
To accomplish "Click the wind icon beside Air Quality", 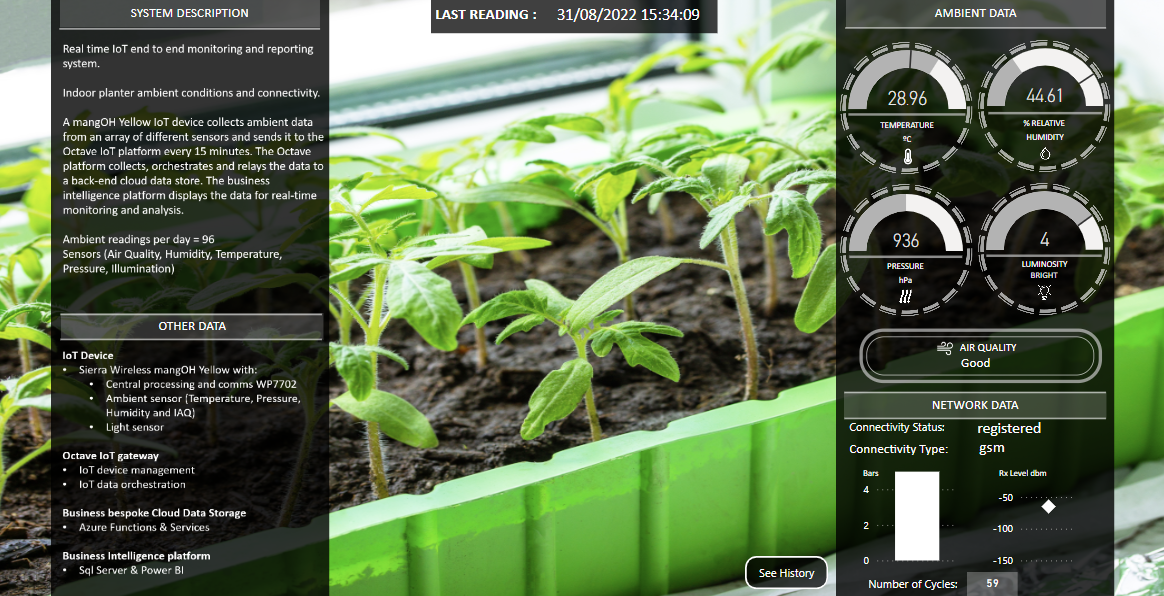I will tap(944, 348).
